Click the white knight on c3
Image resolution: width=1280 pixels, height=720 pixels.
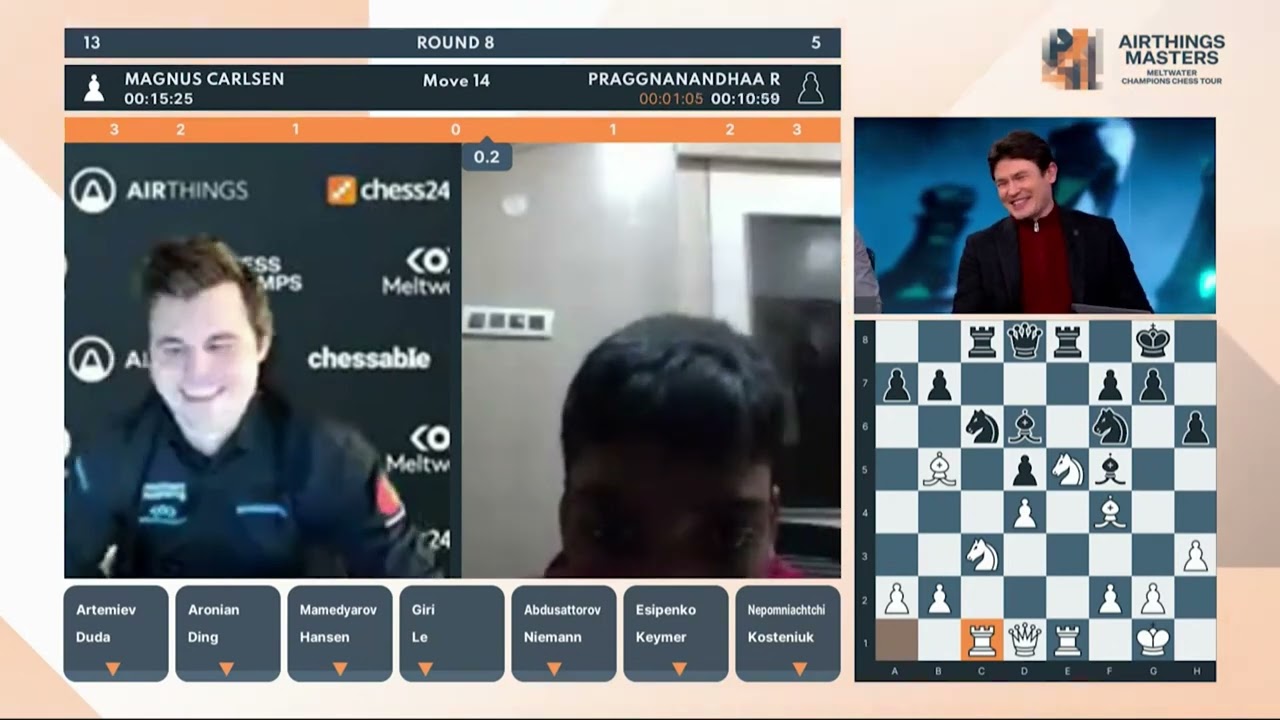981,555
